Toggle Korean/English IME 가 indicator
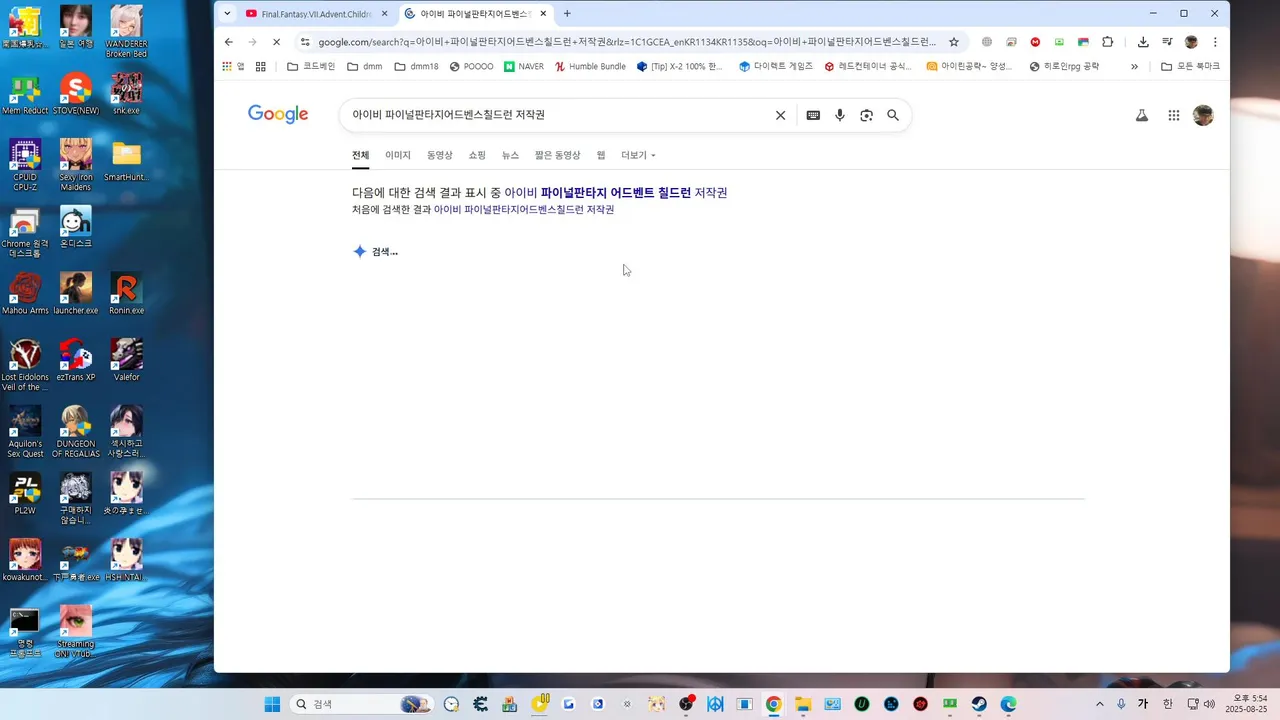Viewport: 1280px width, 720px height. pyautogui.click(x=1143, y=704)
